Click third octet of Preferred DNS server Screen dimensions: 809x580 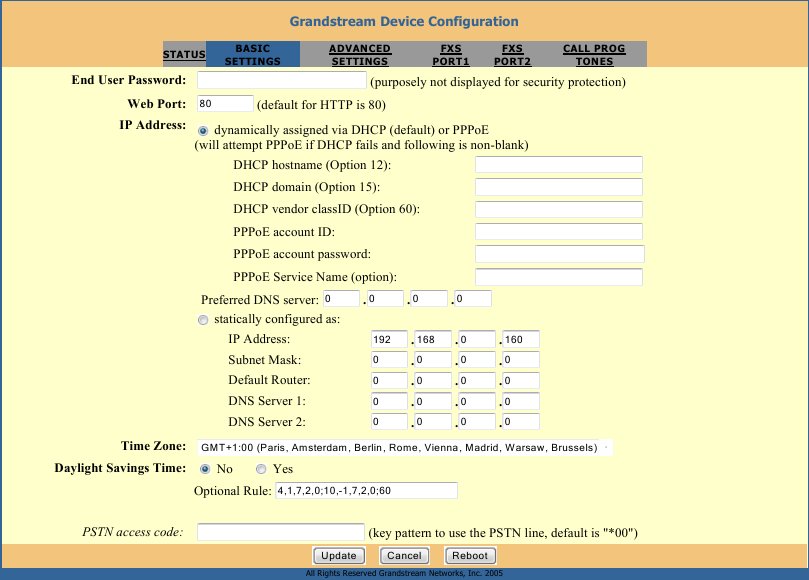[x=429, y=298]
